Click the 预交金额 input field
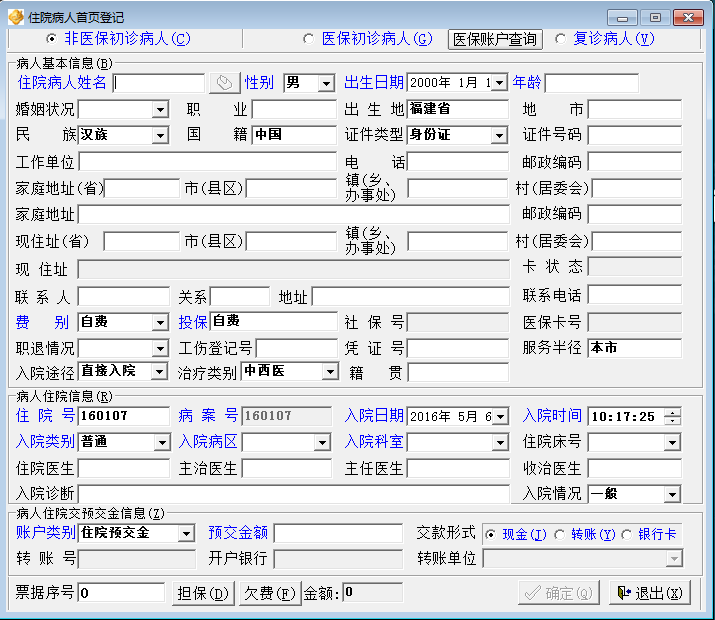Viewport: 715px width, 620px height. coord(338,533)
